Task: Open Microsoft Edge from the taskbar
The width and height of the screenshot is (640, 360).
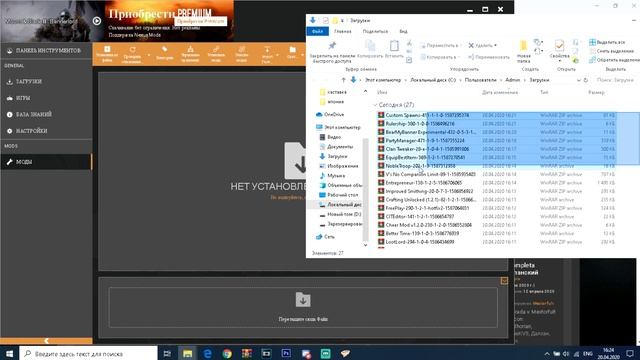Action: coord(207,353)
